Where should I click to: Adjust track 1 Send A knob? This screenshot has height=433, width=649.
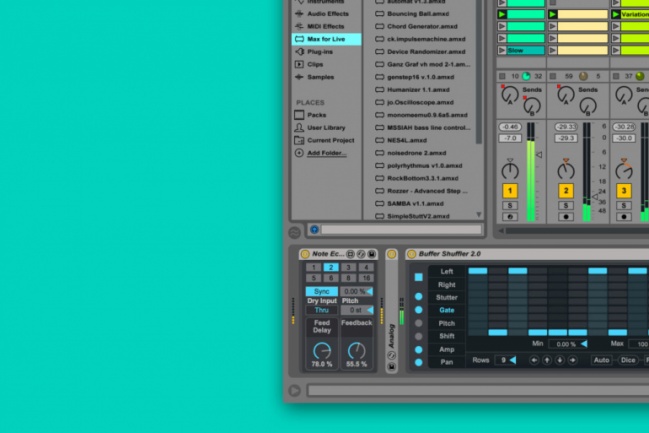tap(510, 95)
